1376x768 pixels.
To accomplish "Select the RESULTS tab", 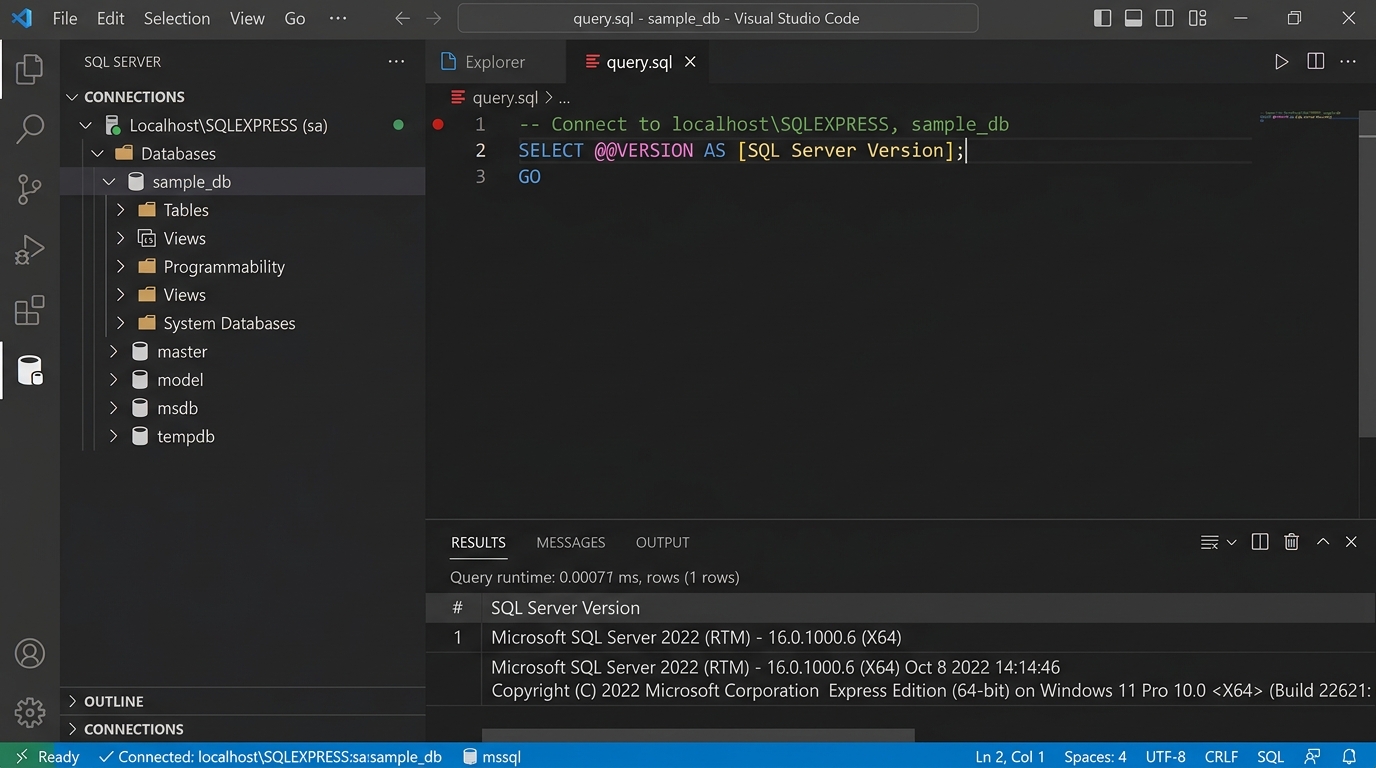I will point(478,542).
